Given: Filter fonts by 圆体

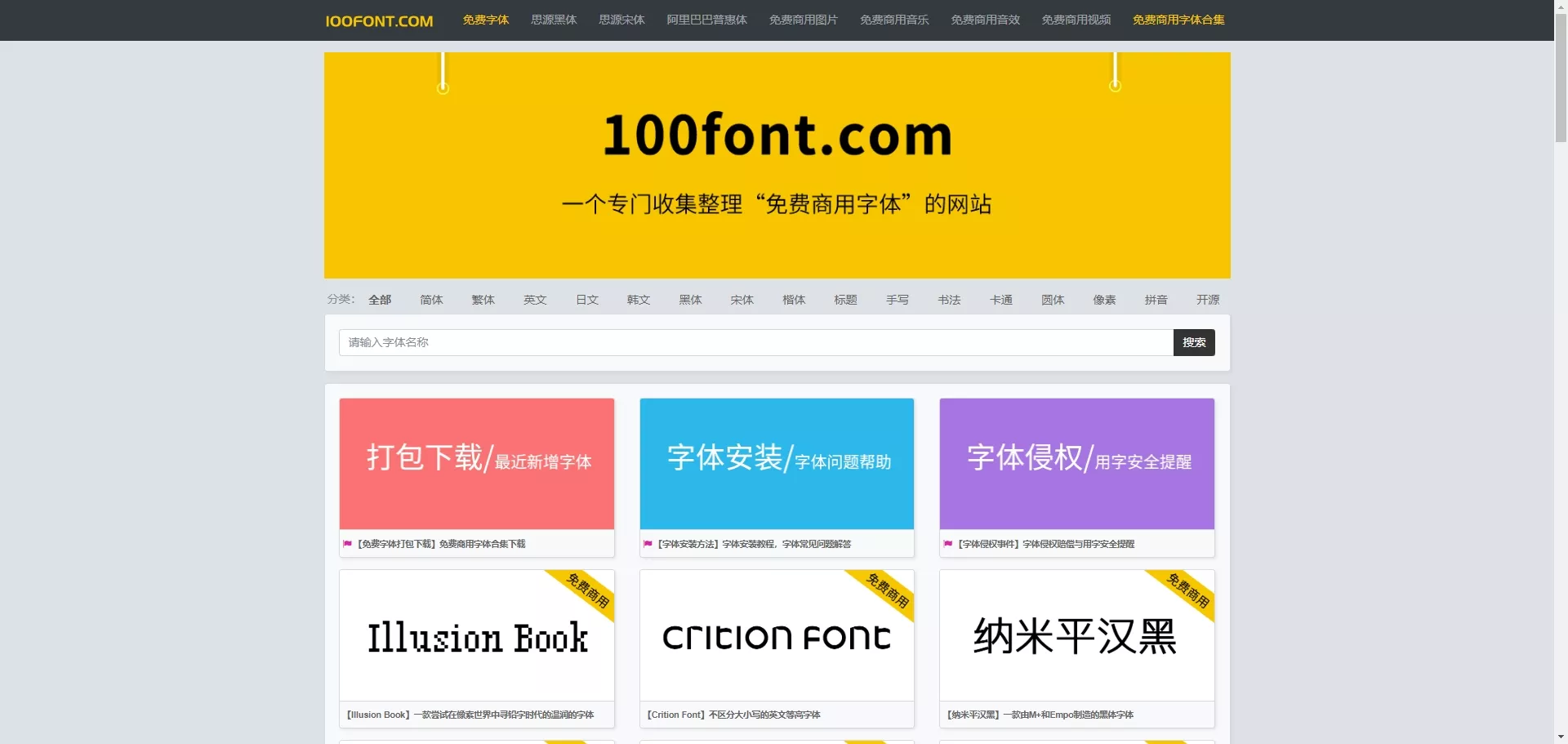Looking at the screenshot, I should pos(1053,300).
